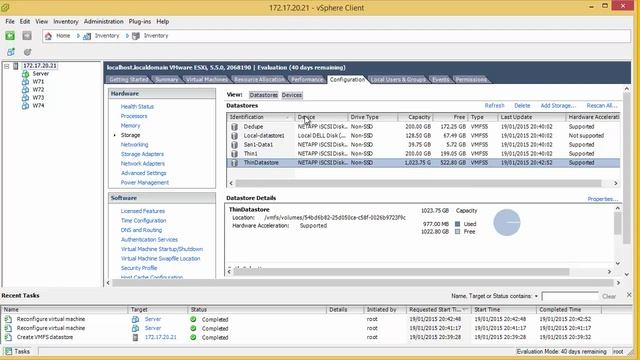The image size is (640, 360).
Task: Sort datastores by the Capacity column header
Action: 415,117
